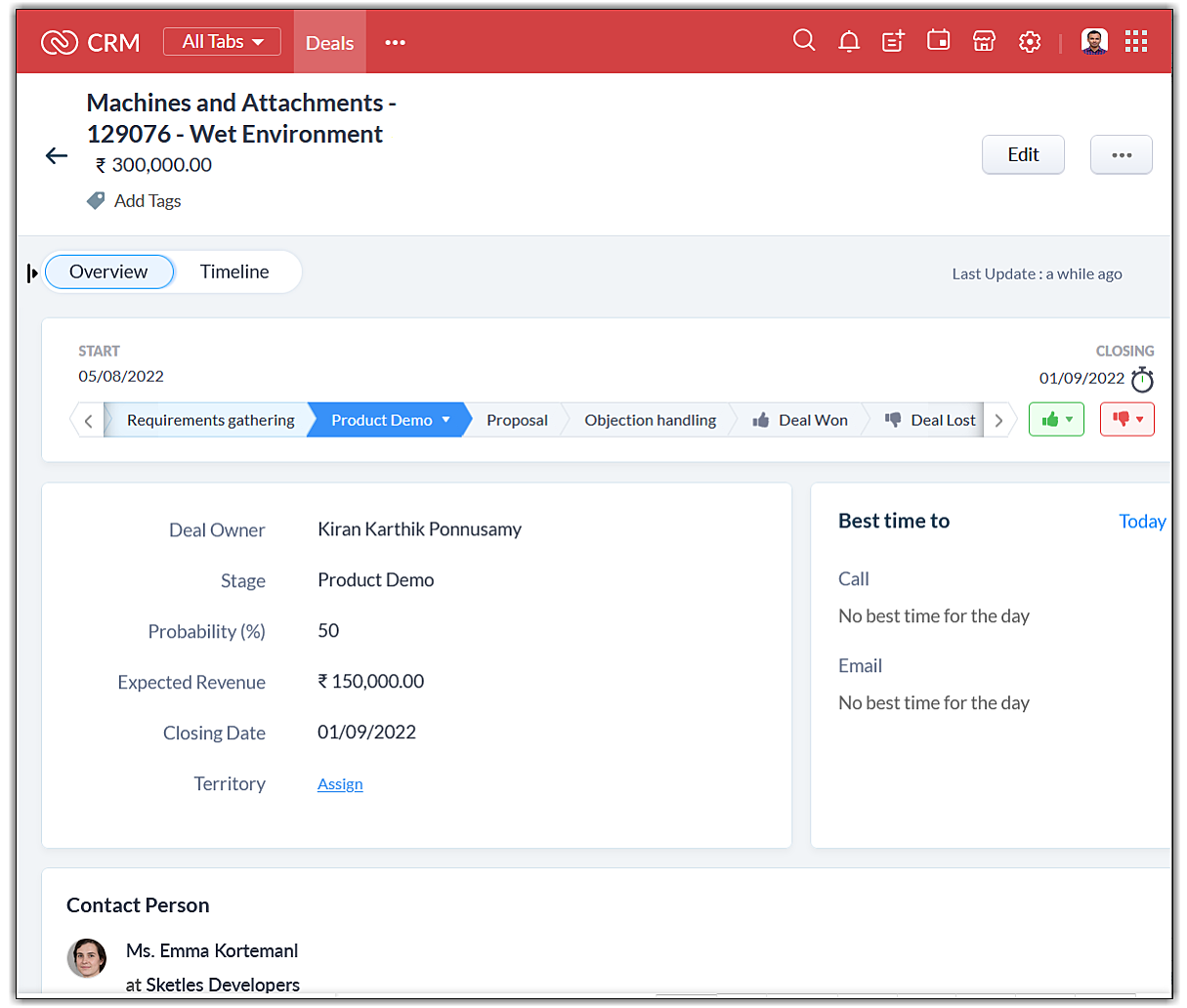Open the red thumbs-down lost dropdown

click(x=1126, y=420)
